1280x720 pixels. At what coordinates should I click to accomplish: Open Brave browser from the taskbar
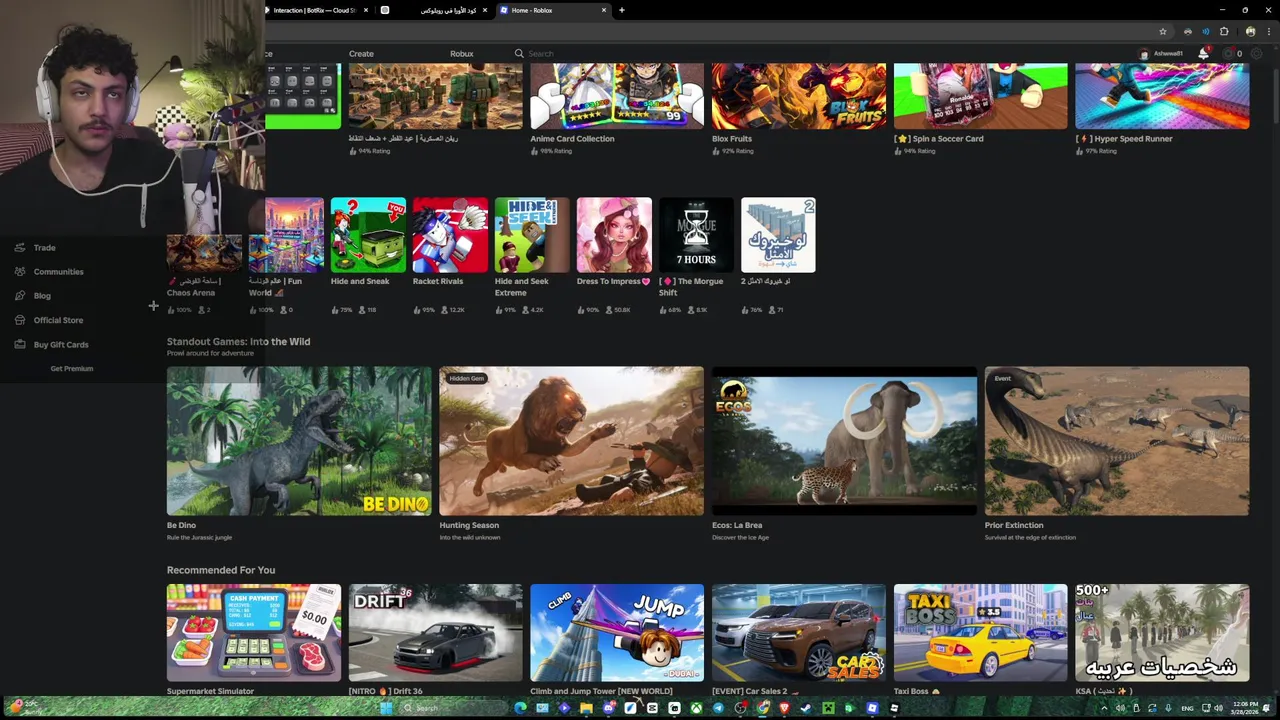point(784,708)
